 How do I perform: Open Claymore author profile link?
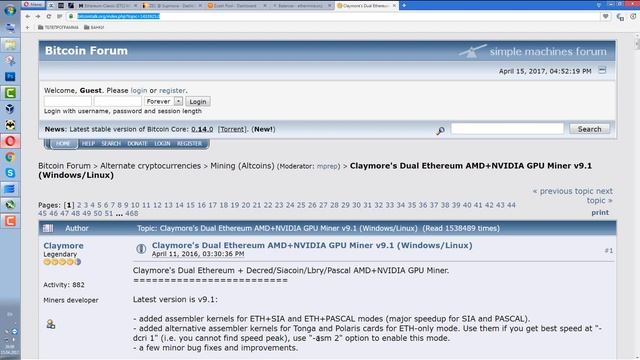pos(63,246)
